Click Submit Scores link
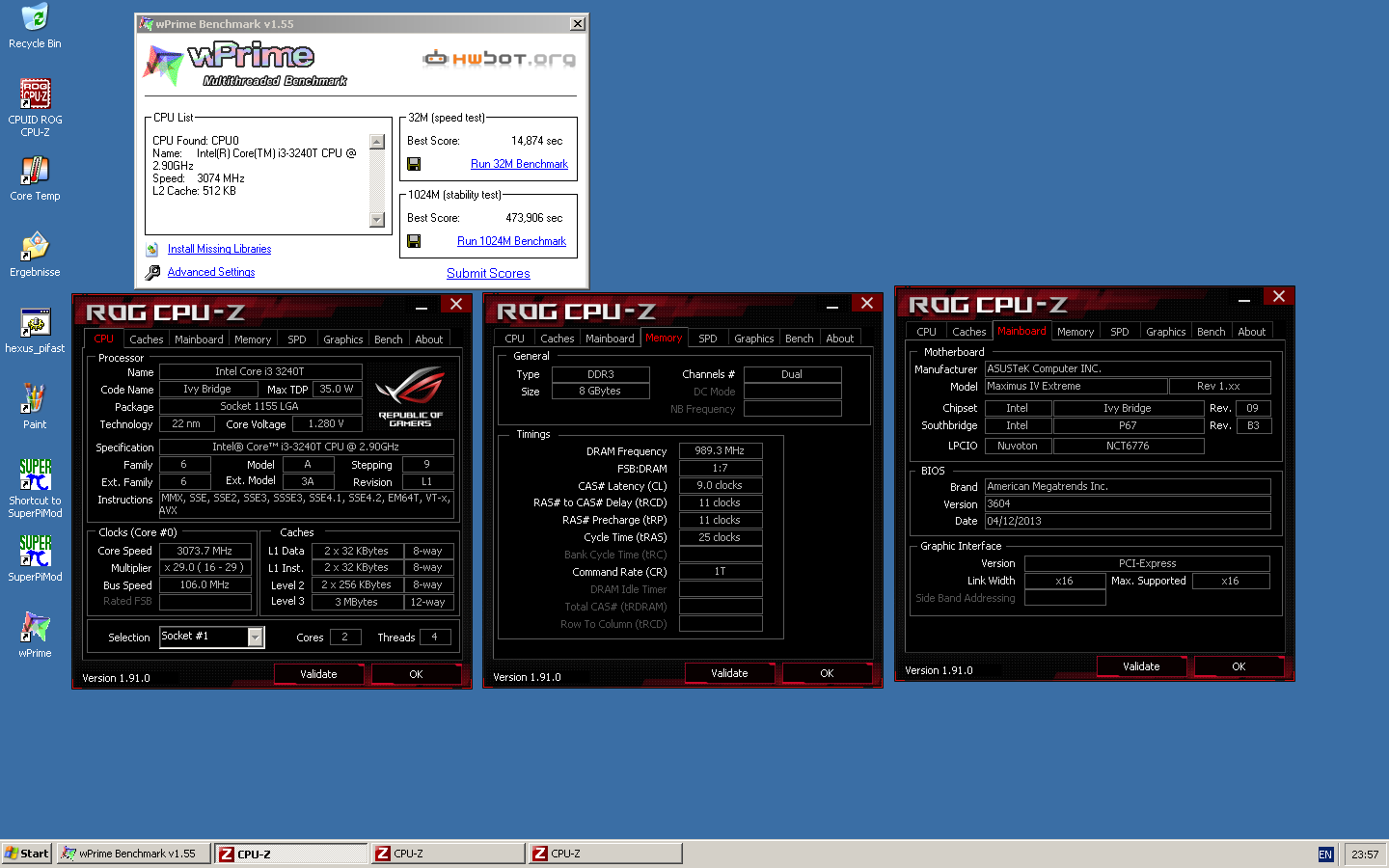1389x868 pixels. pyautogui.click(x=488, y=273)
